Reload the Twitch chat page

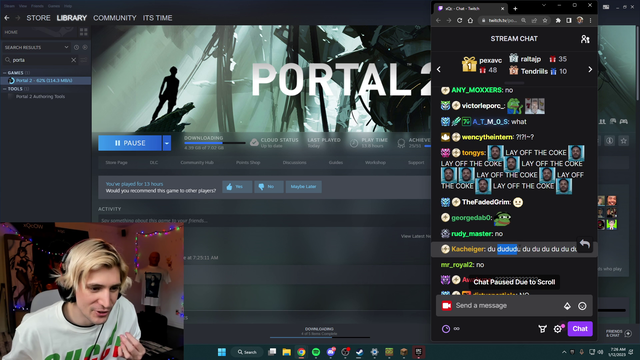click(460, 20)
